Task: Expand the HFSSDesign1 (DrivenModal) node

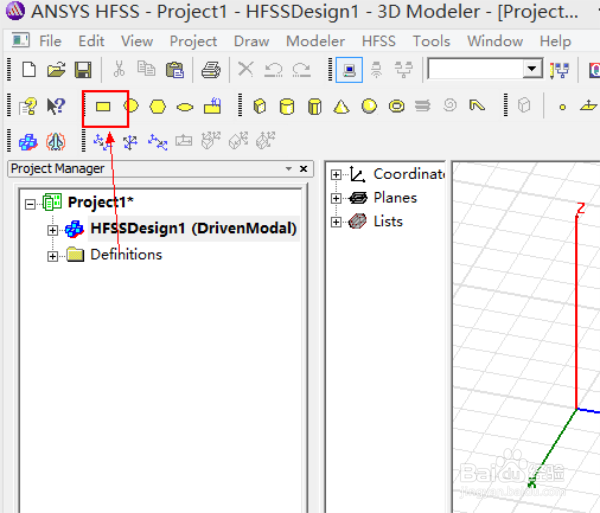Action: pyautogui.click(x=52, y=230)
